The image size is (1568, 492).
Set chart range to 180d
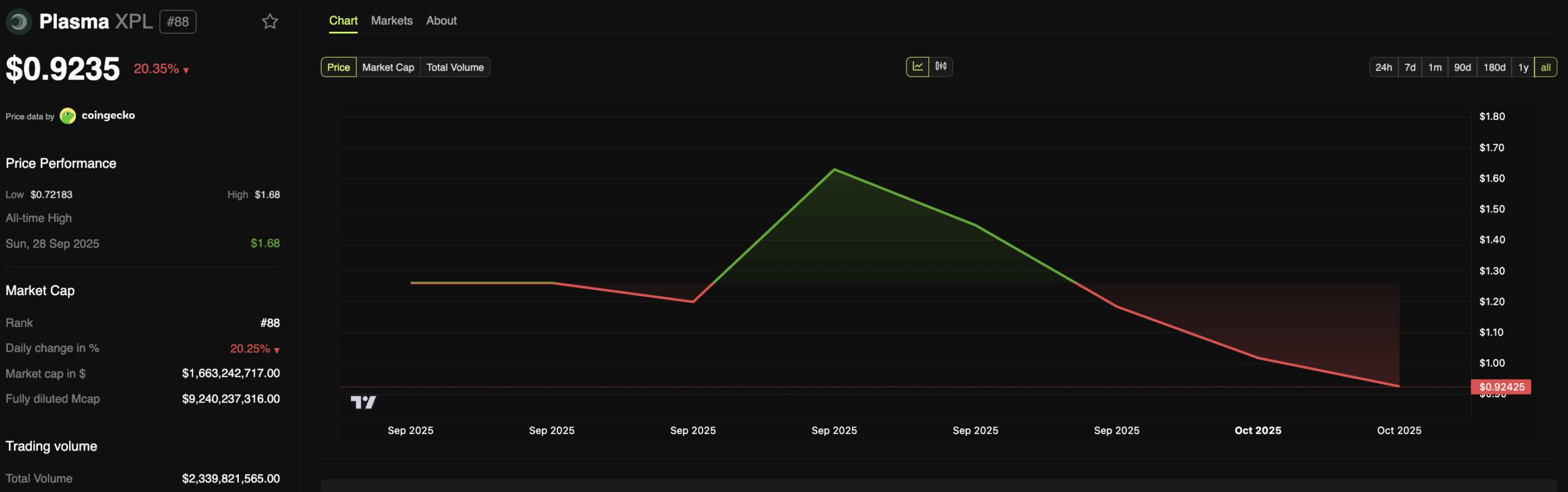[1494, 67]
